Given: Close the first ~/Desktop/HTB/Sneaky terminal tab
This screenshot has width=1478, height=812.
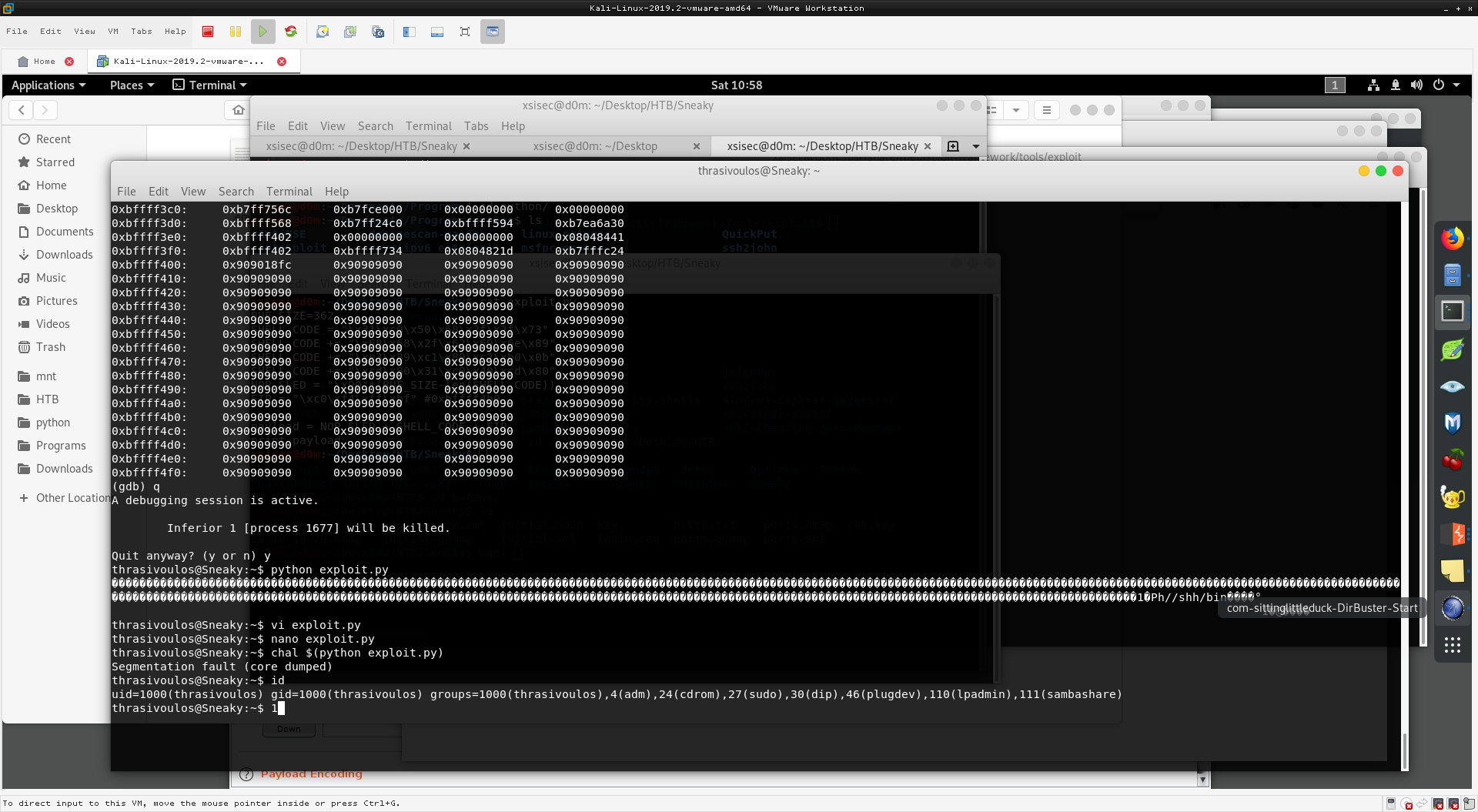Looking at the screenshot, I should coord(466,146).
